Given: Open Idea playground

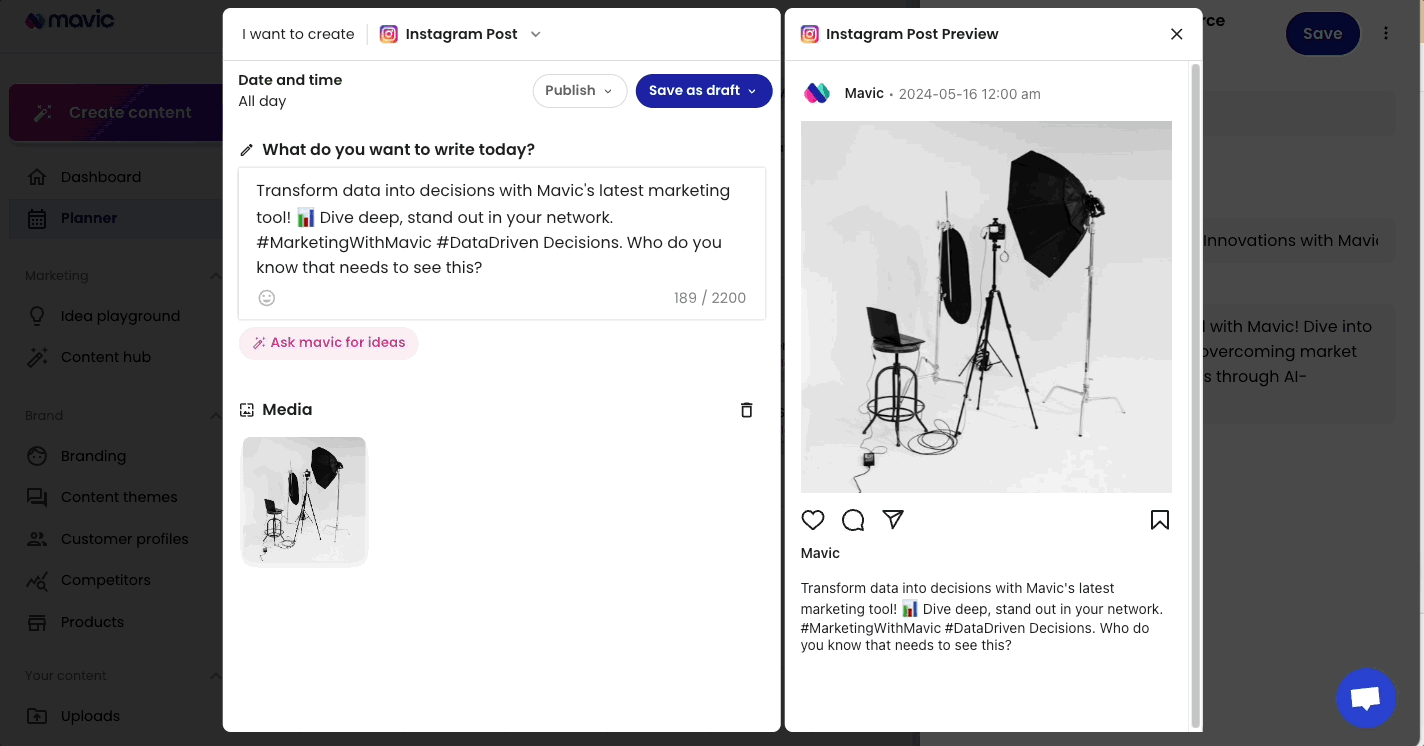Looking at the screenshot, I should pyautogui.click(x=120, y=316).
